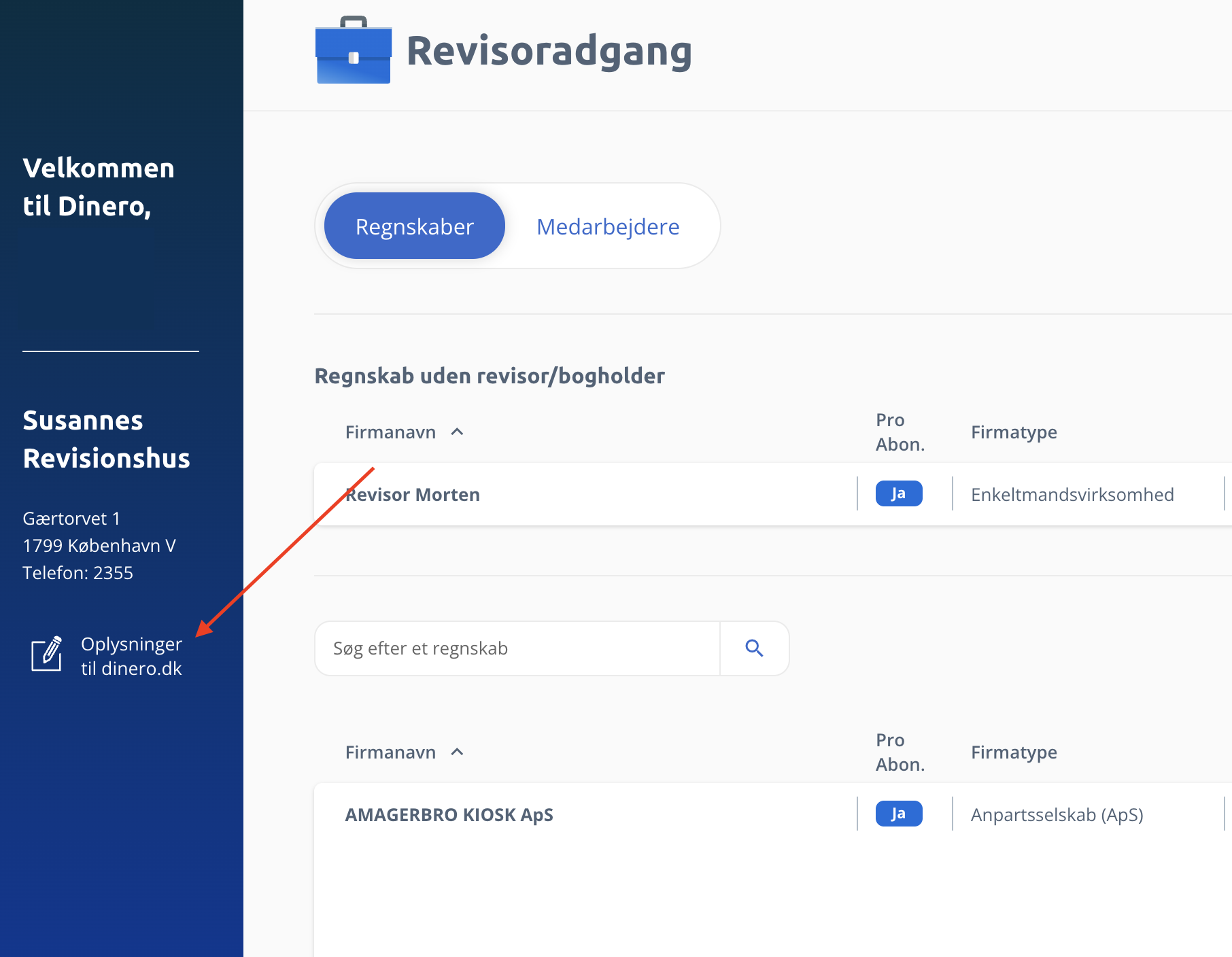Sort by Pro Abon. under Regnskab uden revisor
The width and height of the screenshot is (1232, 957).
click(x=900, y=432)
